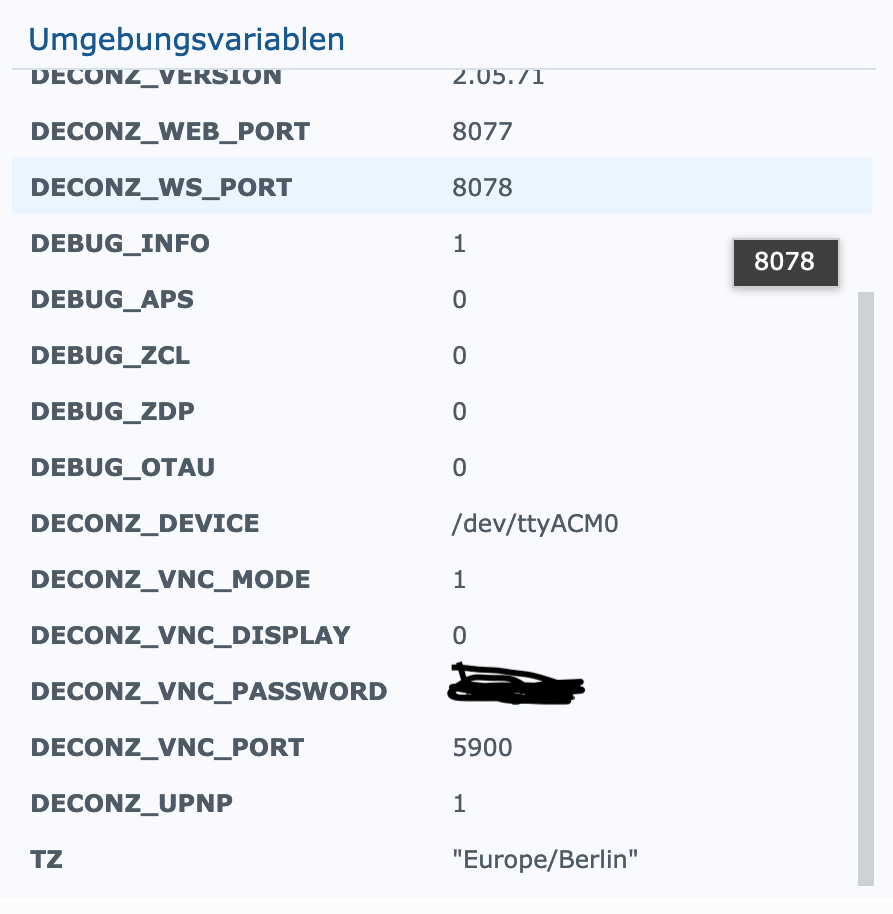Click the 5900 VNC port value
Screen dimensions: 893x914
(x=482, y=747)
